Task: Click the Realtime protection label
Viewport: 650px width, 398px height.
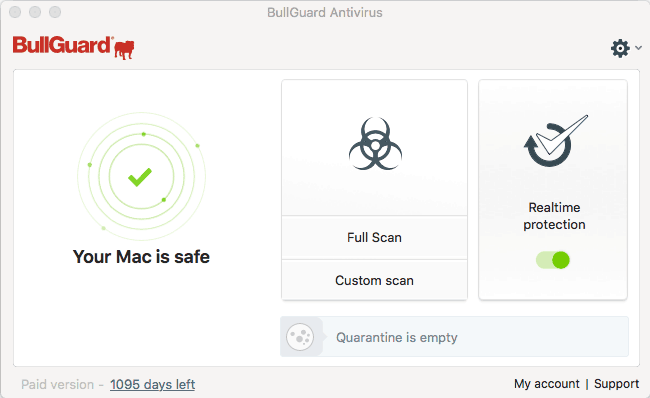Action: pyautogui.click(x=554, y=216)
